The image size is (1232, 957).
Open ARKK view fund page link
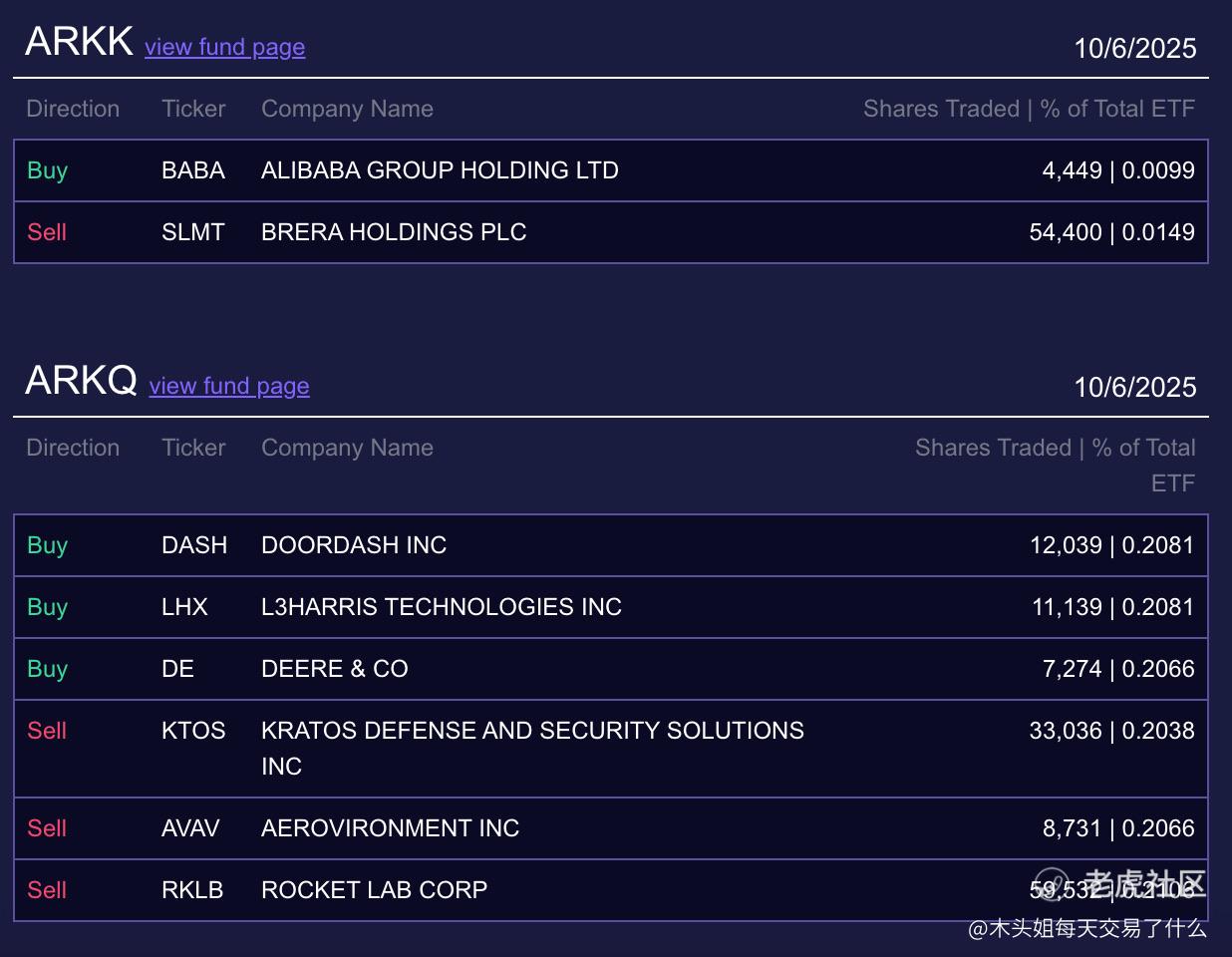[224, 47]
